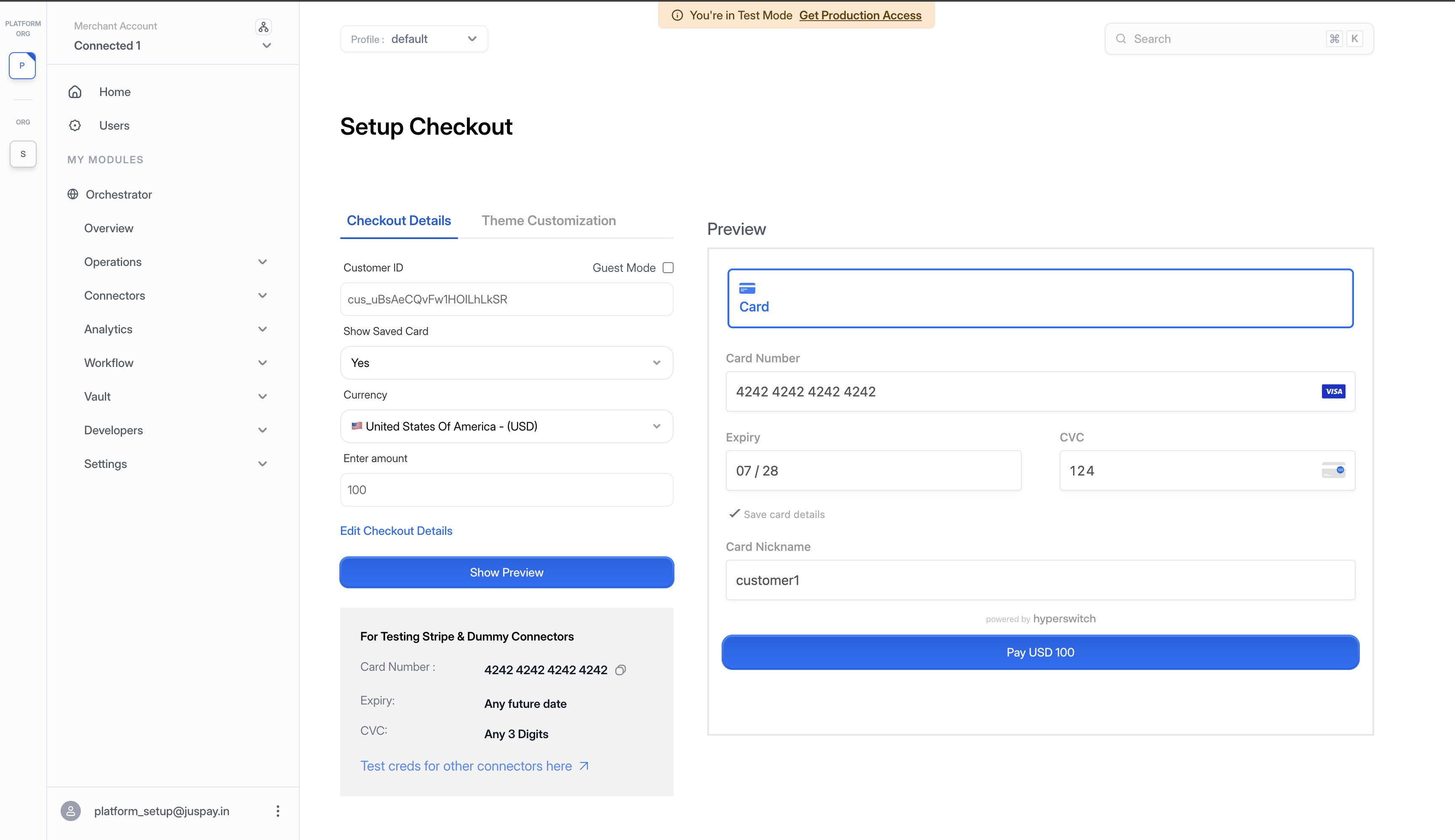The image size is (1455, 840).
Task: Click the Pay USD 100 button
Action: [x=1040, y=652]
